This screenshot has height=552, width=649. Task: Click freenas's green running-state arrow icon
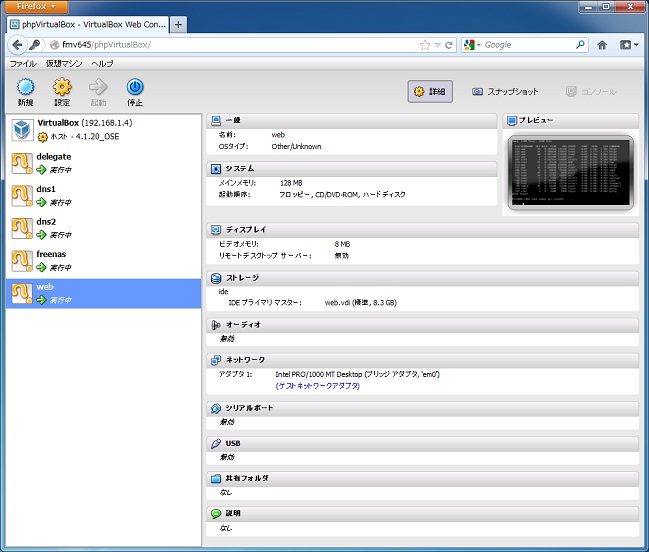click(41, 267)
